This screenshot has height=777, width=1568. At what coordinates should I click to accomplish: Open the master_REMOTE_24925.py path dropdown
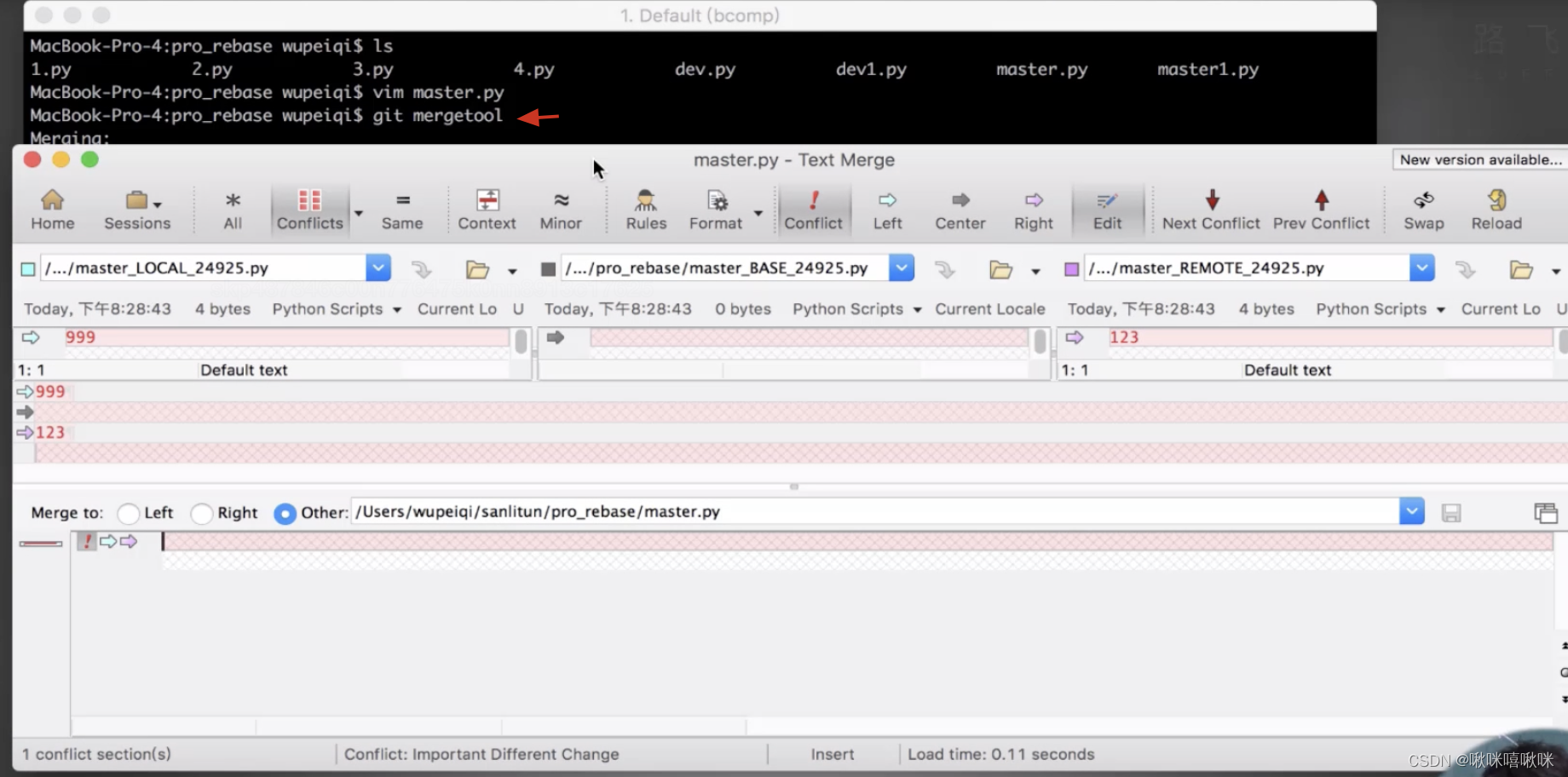[1422, 268]
